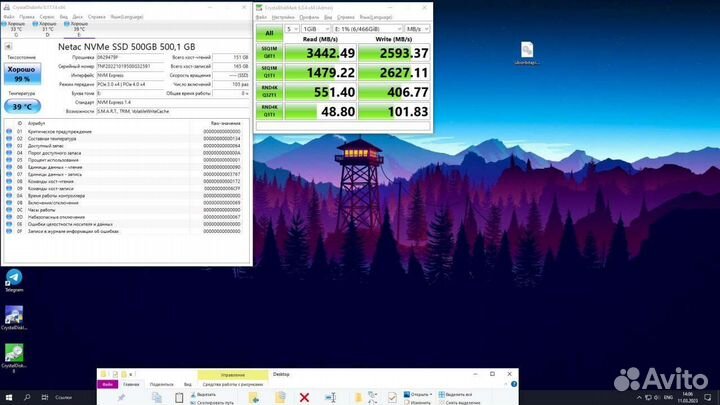Start the SEQ1M Q1T1 benchmark test
This screenshot has height=405, width=720.
pos(269,72)
